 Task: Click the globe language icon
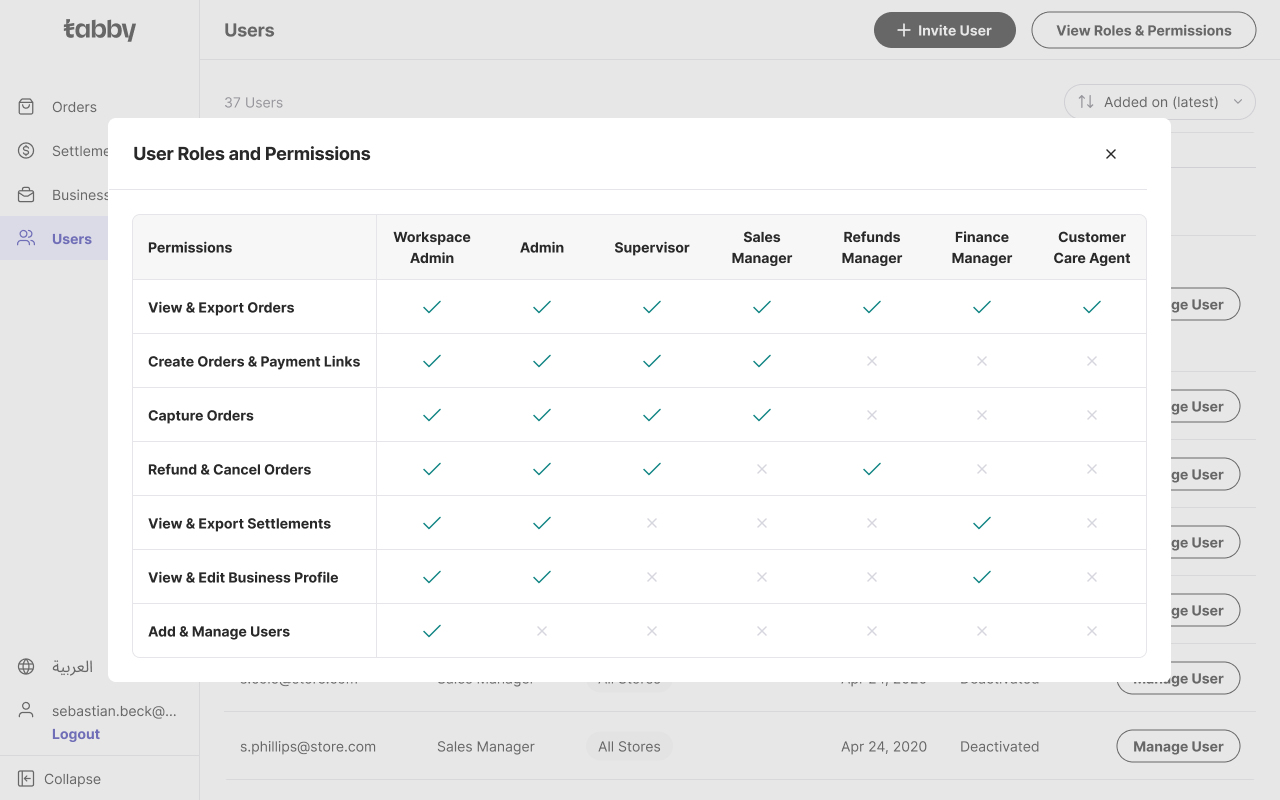tap(27, 667)
